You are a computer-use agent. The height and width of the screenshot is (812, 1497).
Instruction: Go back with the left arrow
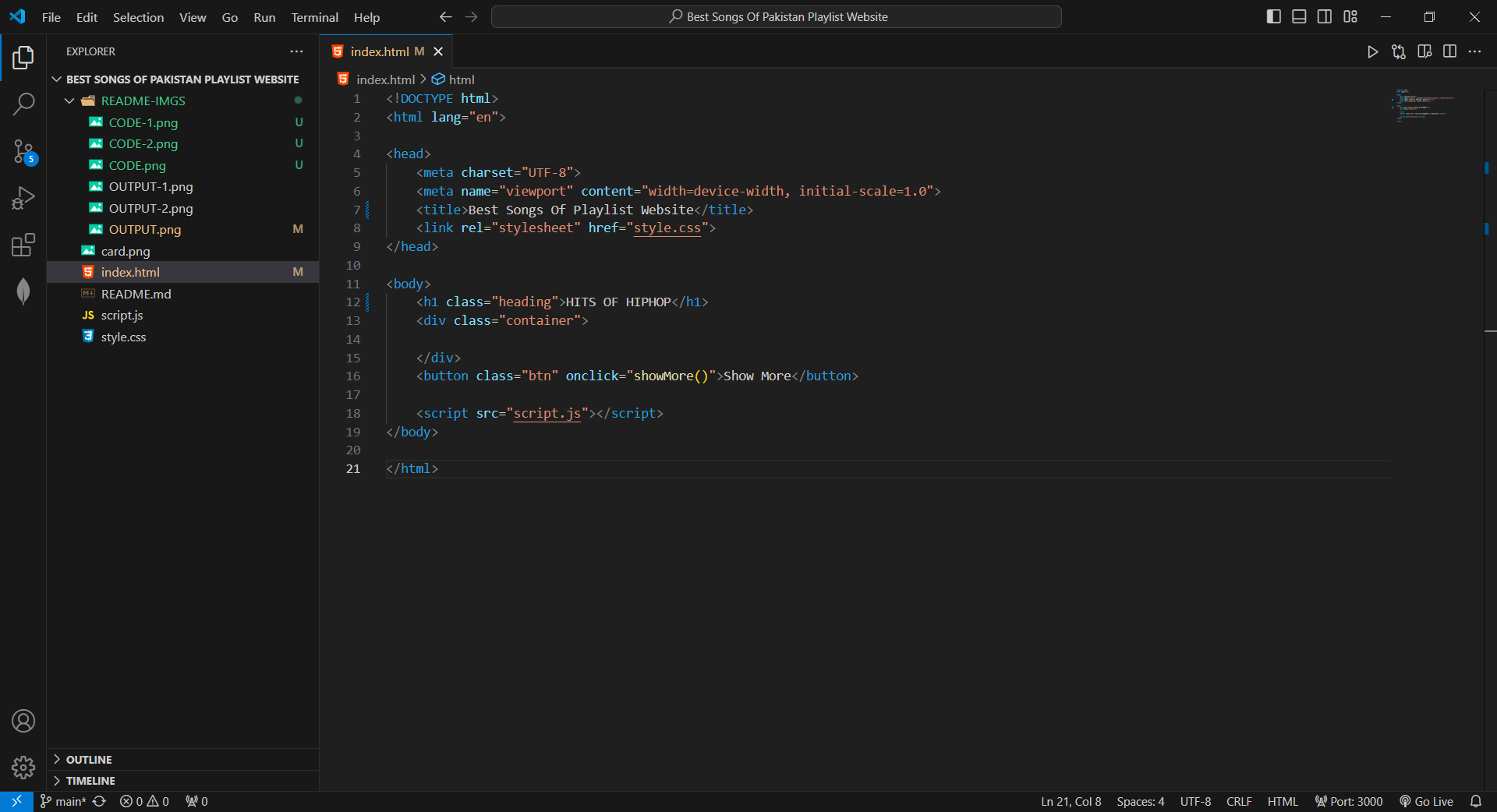445,16
